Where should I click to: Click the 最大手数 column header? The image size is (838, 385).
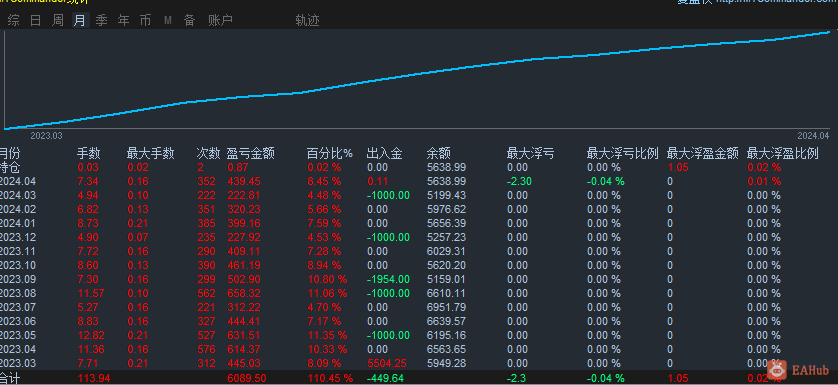(x=151, y=154)
